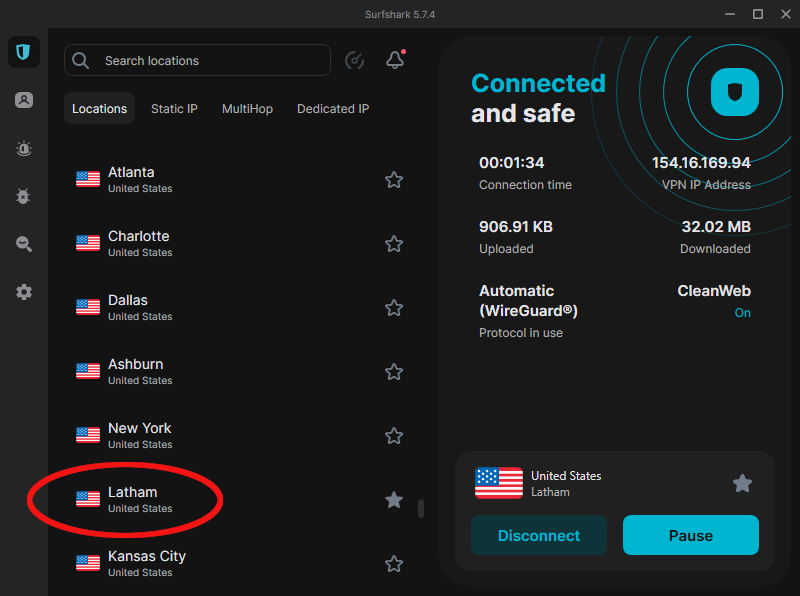800x596 pixels.
Task: Open the Settings gear in sidebar
Action: click(x=23, y=292)
